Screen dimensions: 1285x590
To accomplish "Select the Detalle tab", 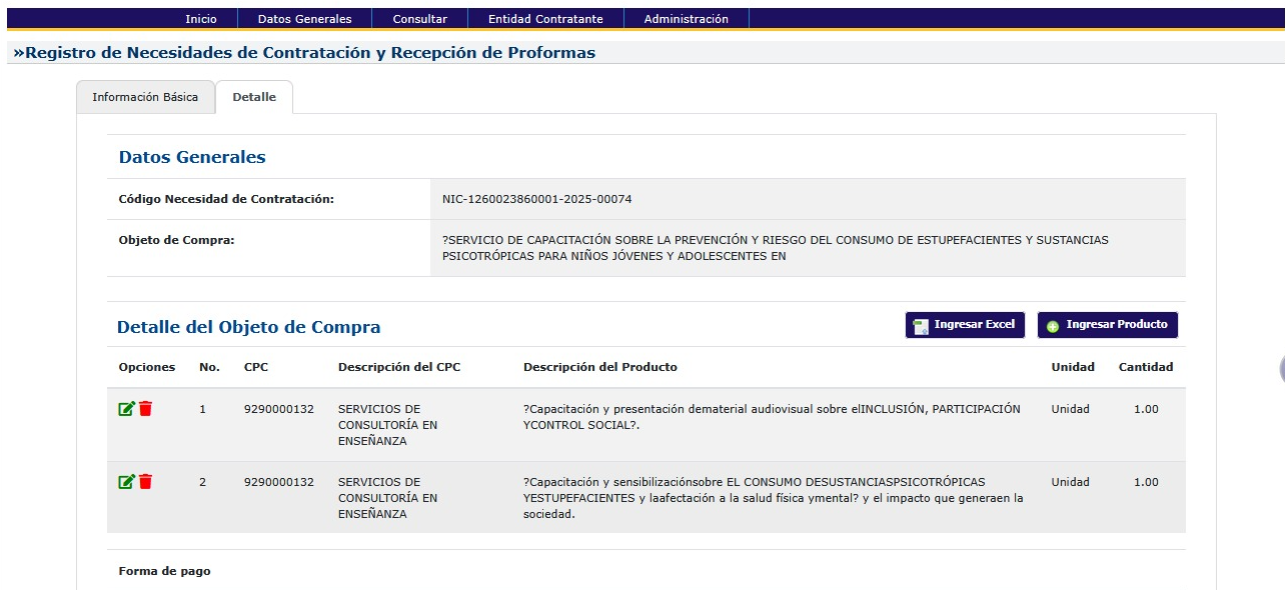I will [254, 97].
